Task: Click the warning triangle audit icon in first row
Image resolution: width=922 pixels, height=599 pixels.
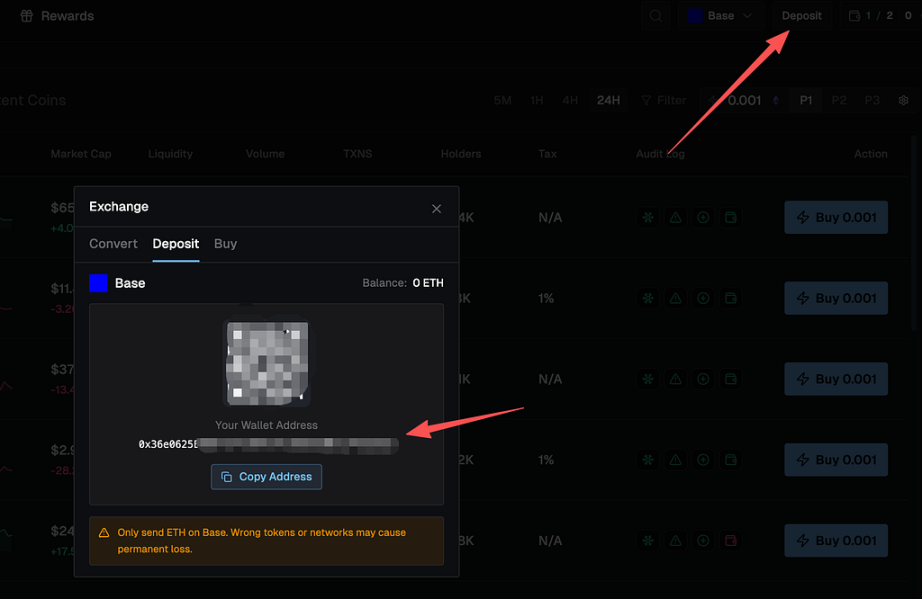Action: tap(676, 218)
